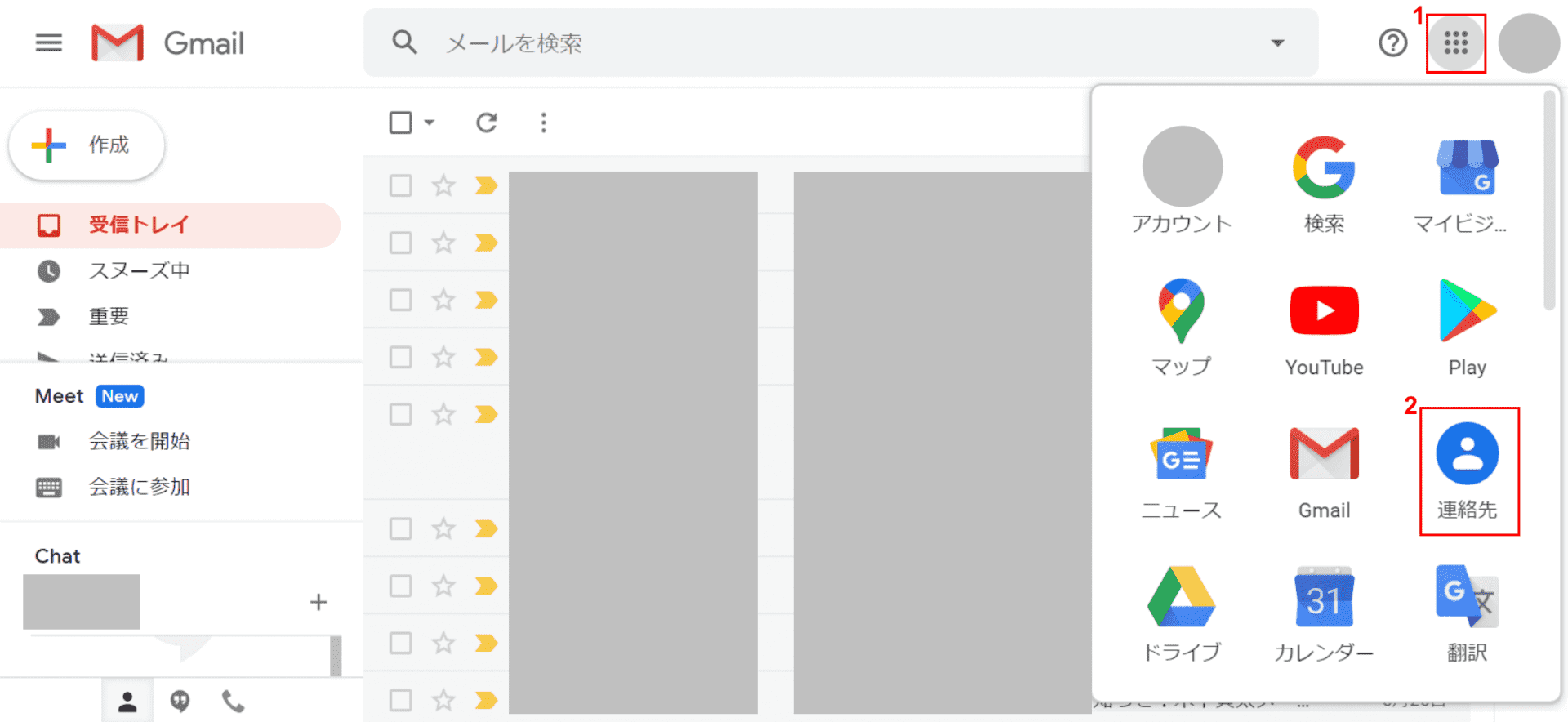Toggle importance marker on the first email

click(486, 185)
